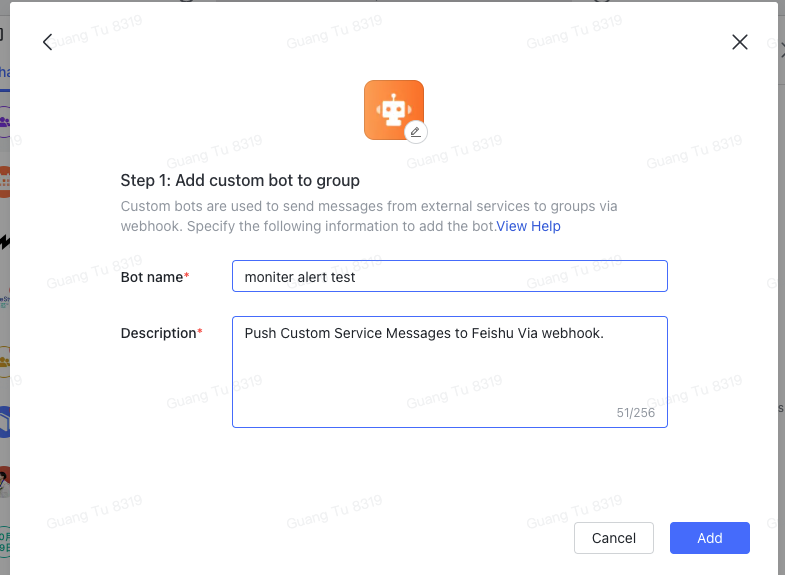785x575 pixels.
Task: Open the yellow group chat avatar
Action: (5, 361)
